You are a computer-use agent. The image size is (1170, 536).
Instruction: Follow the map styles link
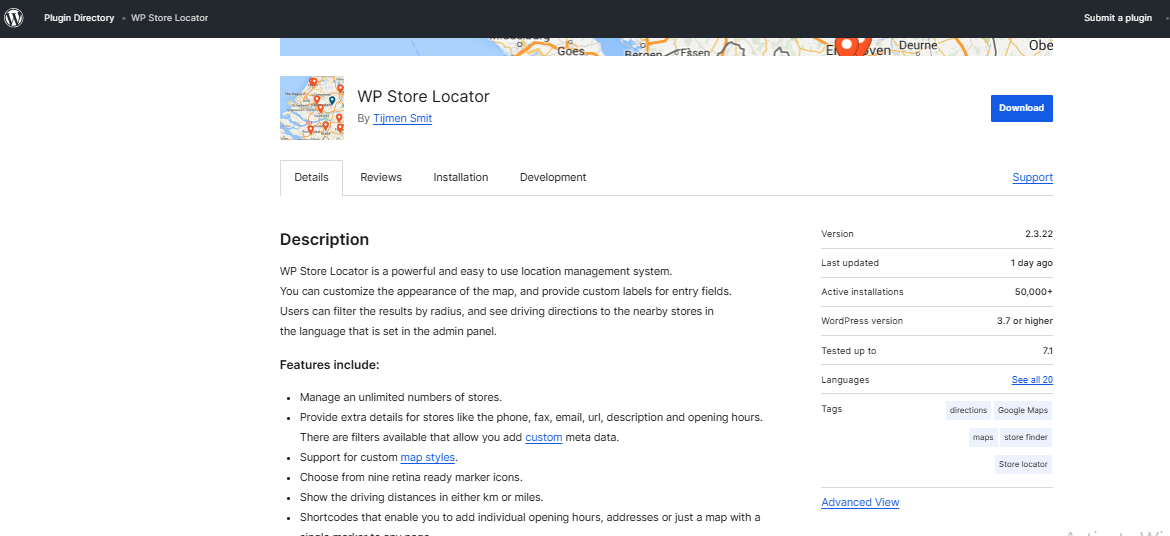click(x=428, y=457)
